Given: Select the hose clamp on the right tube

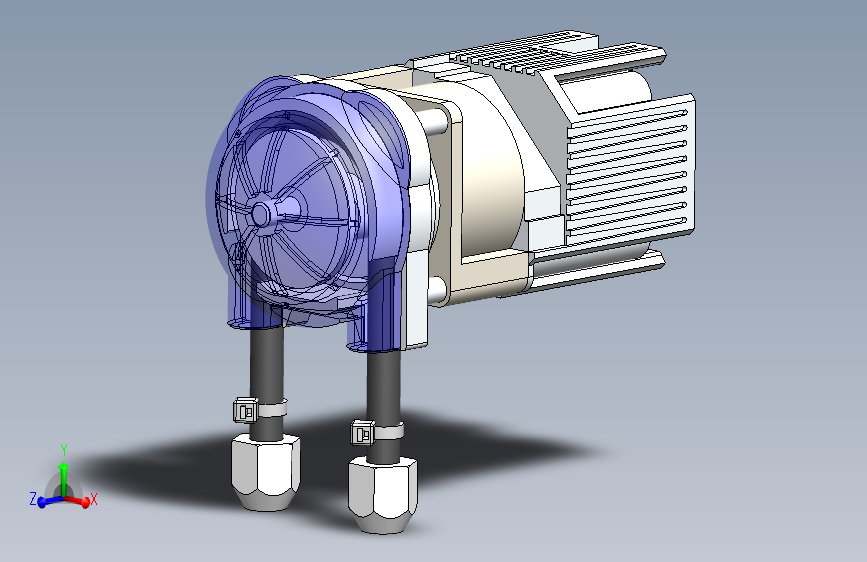Looking at the screenshot, I should click(377, 432).
